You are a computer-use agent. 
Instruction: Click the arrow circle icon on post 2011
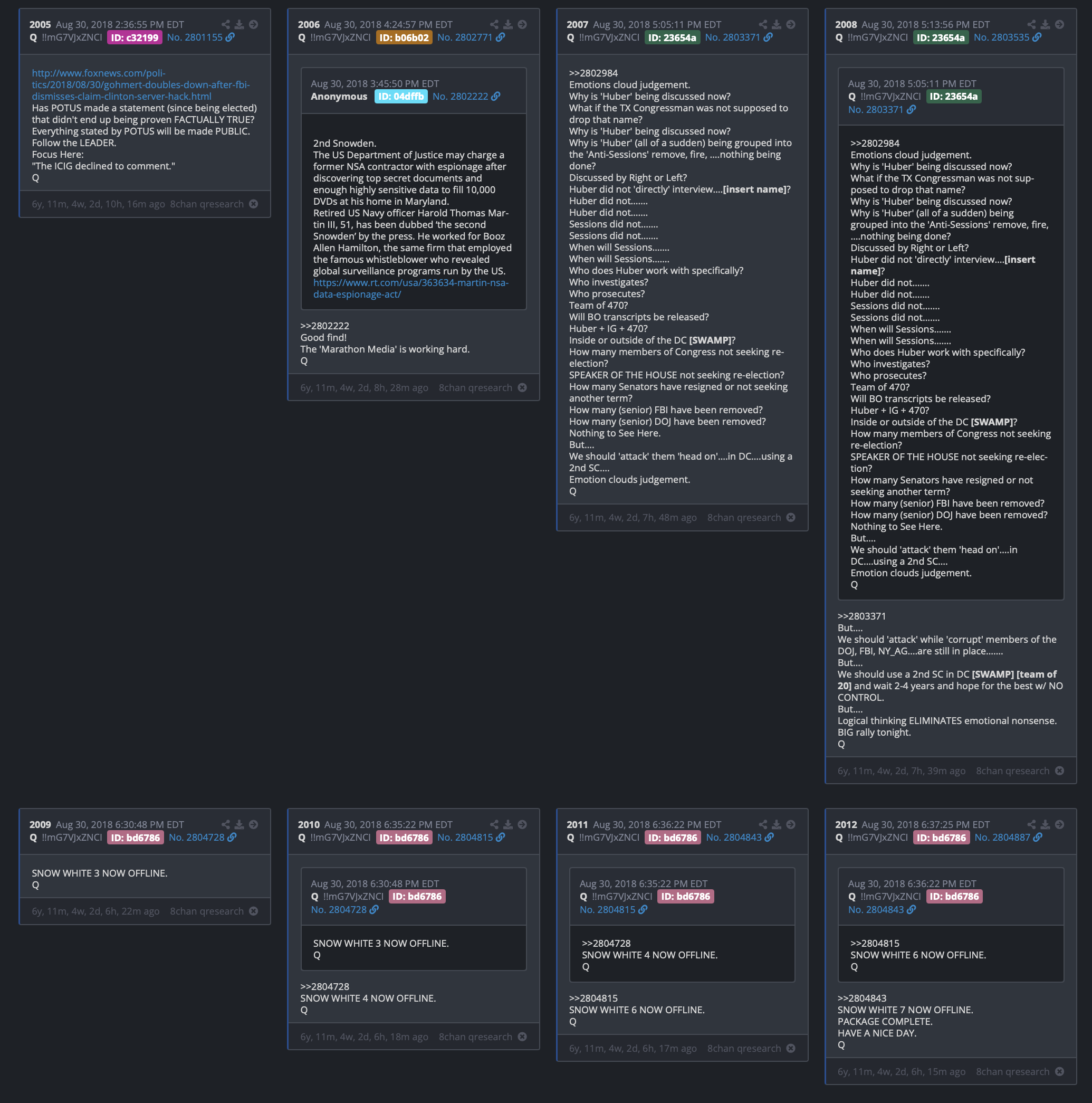[791, 824]
